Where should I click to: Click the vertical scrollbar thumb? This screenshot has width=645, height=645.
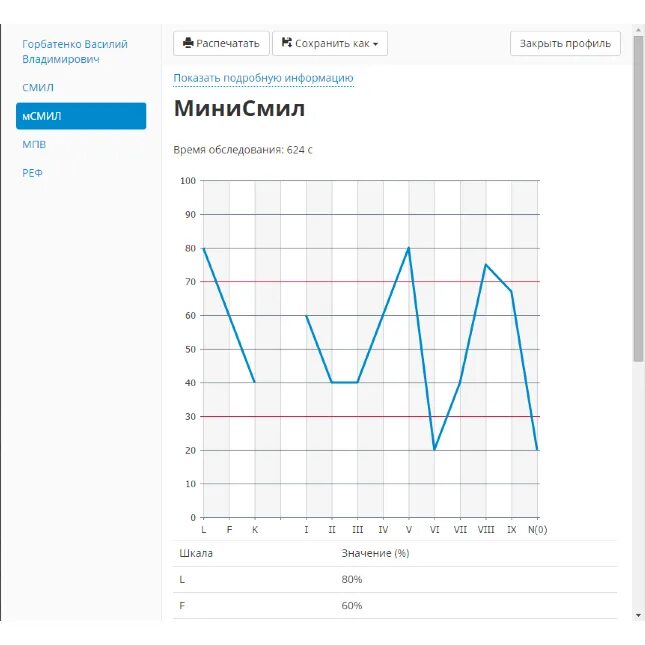tap(638, 199)
